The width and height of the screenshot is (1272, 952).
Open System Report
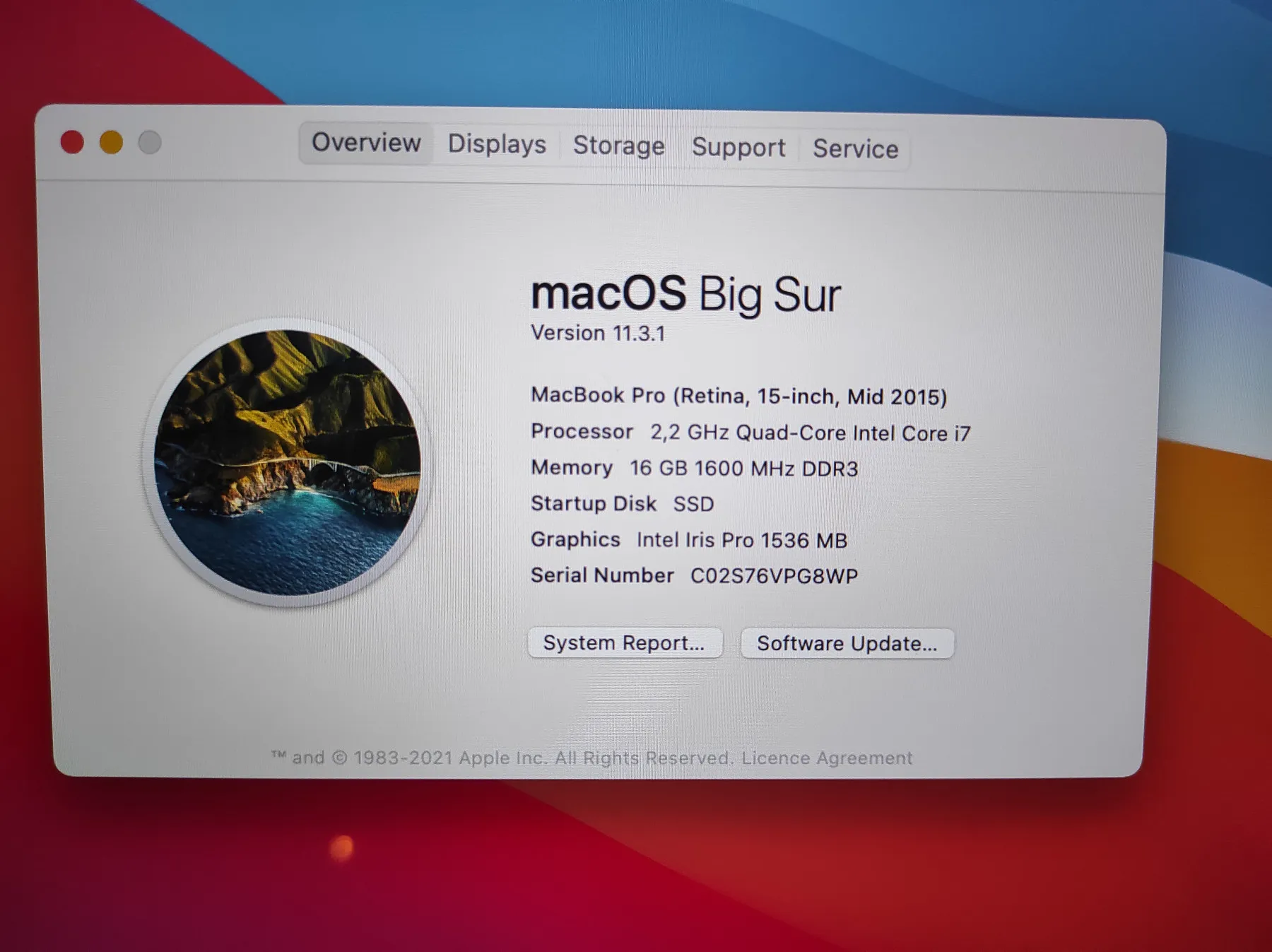click(x=625, y=642)
